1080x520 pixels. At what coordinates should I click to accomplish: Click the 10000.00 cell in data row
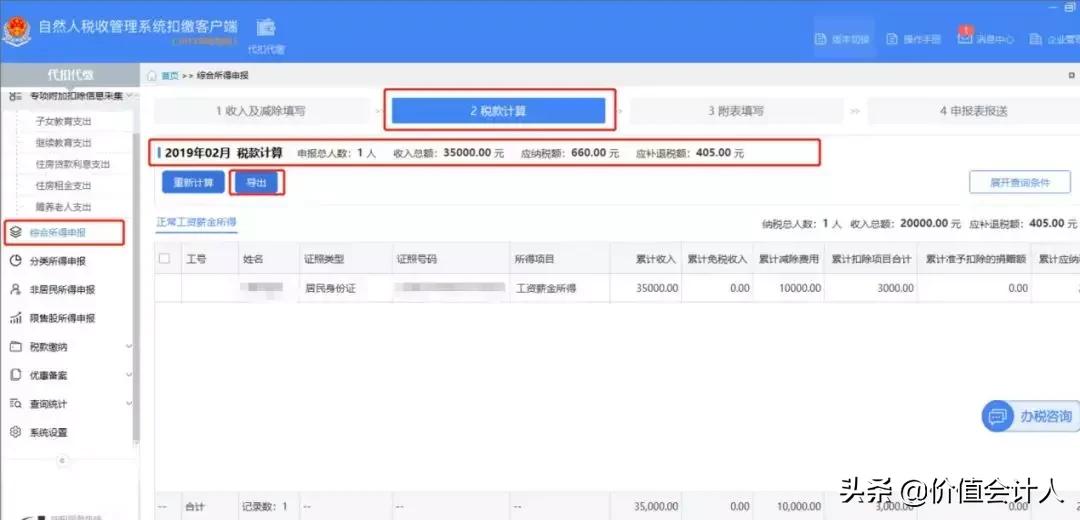coord(800,289)
